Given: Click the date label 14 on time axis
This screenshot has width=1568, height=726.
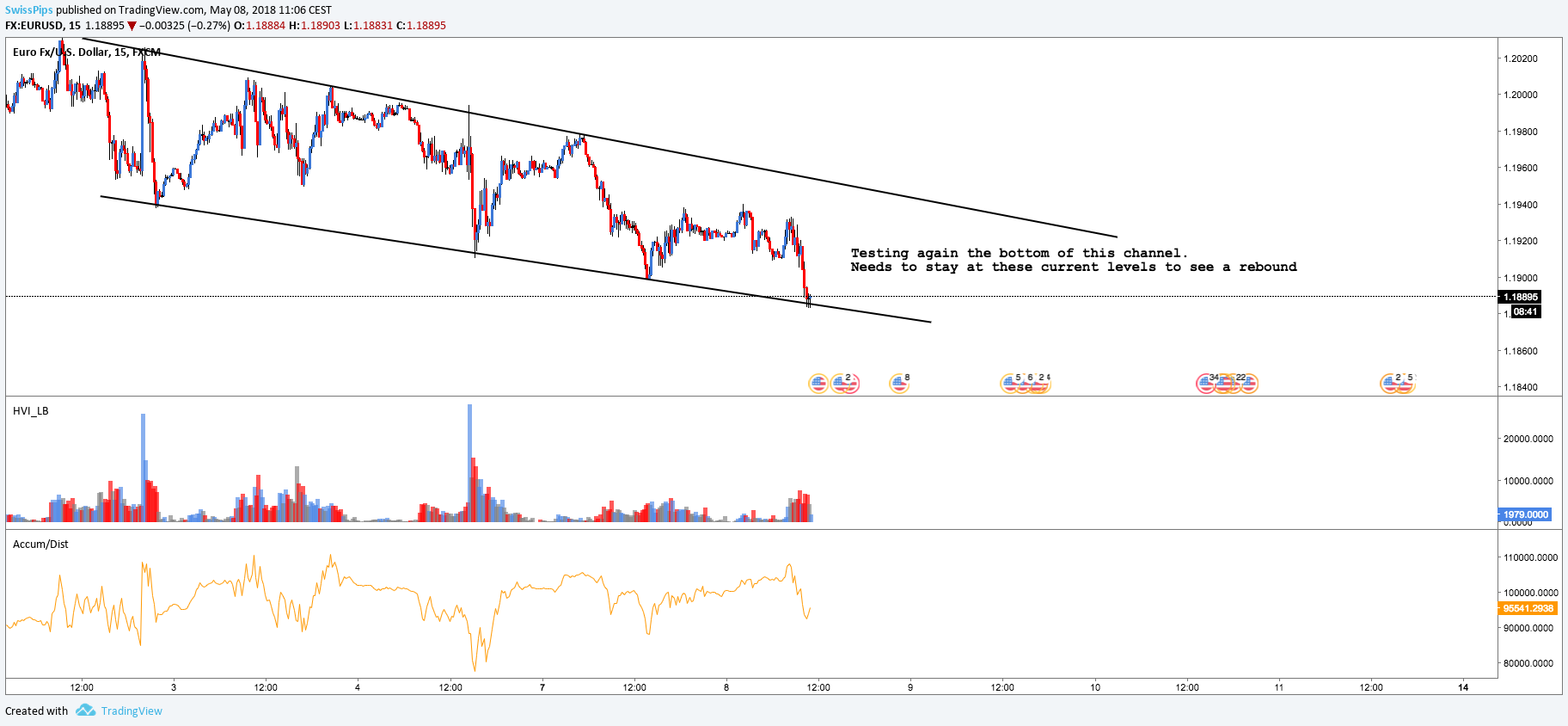Looking at the screenshot, I should coord(1463,687).
